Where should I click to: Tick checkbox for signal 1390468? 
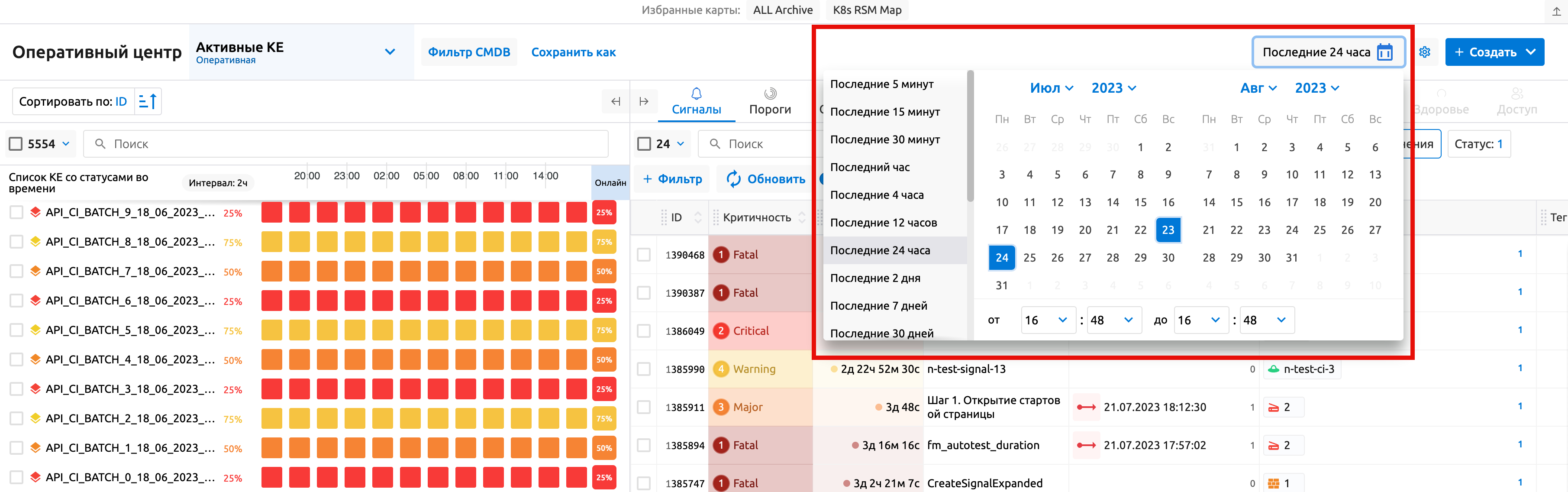643,255
